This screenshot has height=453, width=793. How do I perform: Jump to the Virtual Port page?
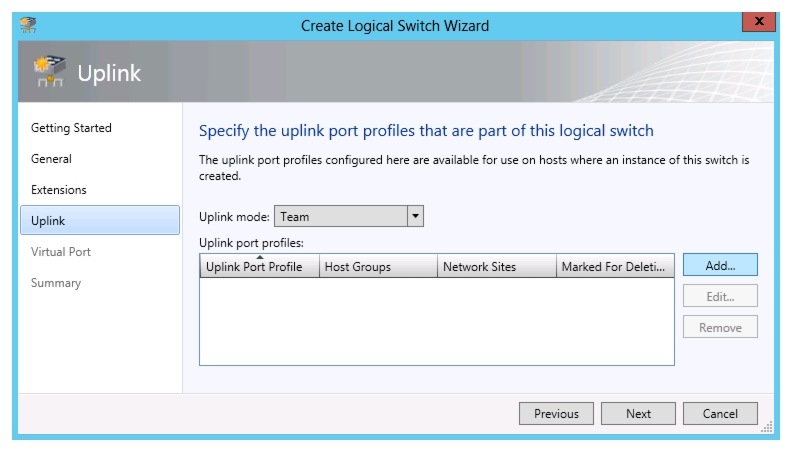pyautogui.click(x=61, y=252)
